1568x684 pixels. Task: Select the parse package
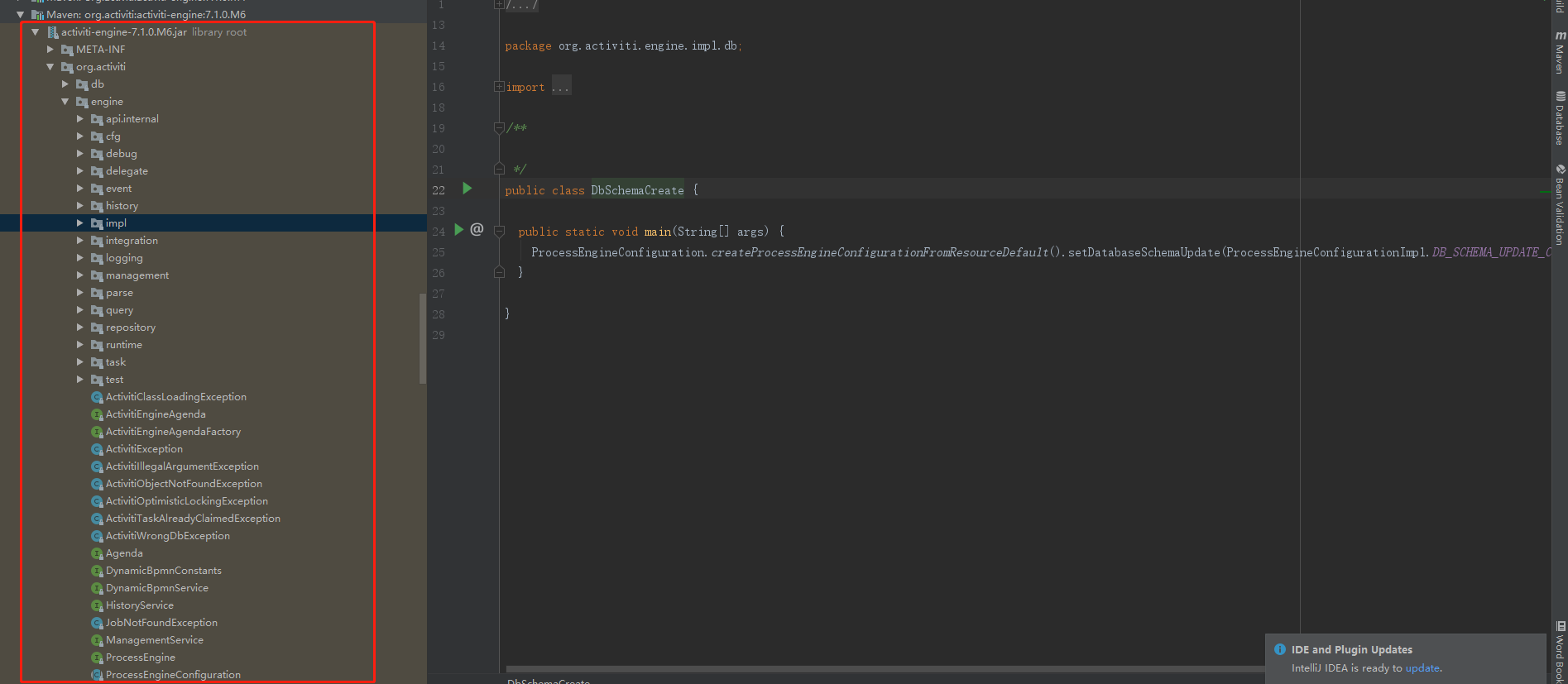(119, 293)
